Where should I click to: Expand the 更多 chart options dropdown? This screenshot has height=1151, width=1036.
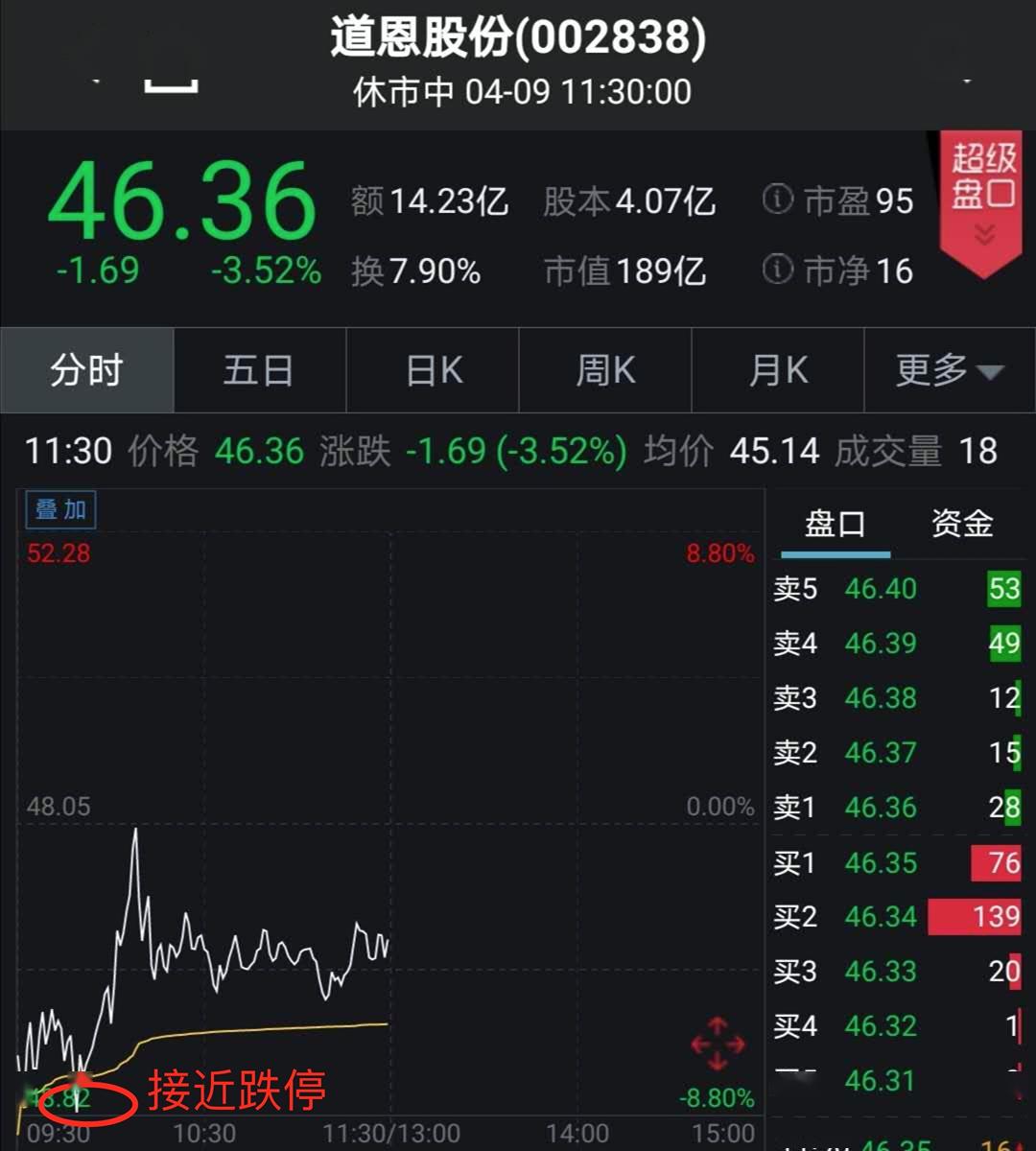950,370
